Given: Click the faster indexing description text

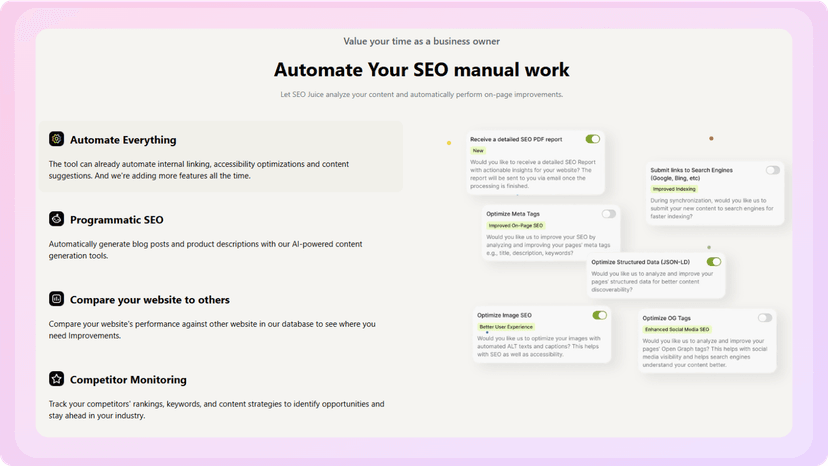Looking at the screenshot, I should (712, 208).
